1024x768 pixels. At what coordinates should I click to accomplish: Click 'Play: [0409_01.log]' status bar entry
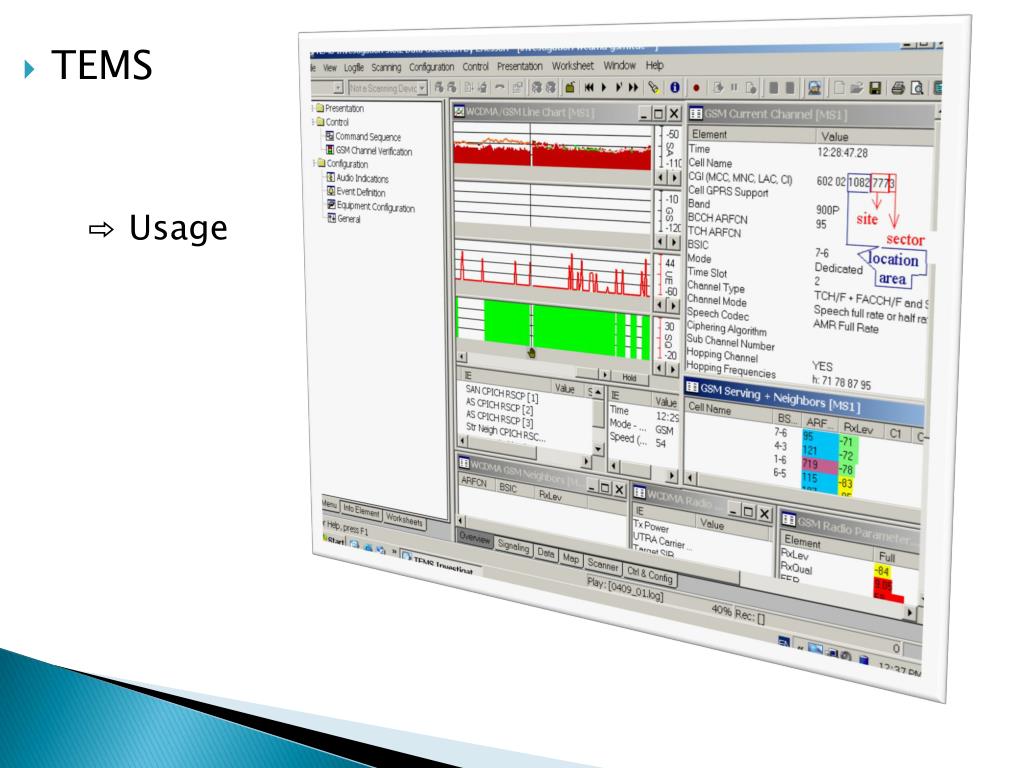click(625, 589)
